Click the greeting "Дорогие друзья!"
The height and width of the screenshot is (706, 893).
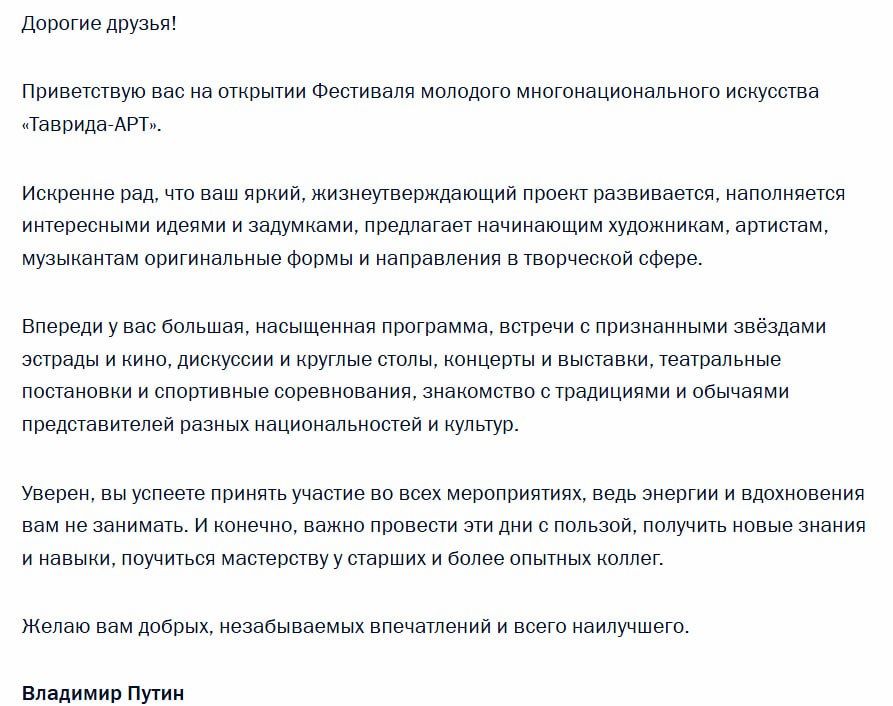point(98,22)
